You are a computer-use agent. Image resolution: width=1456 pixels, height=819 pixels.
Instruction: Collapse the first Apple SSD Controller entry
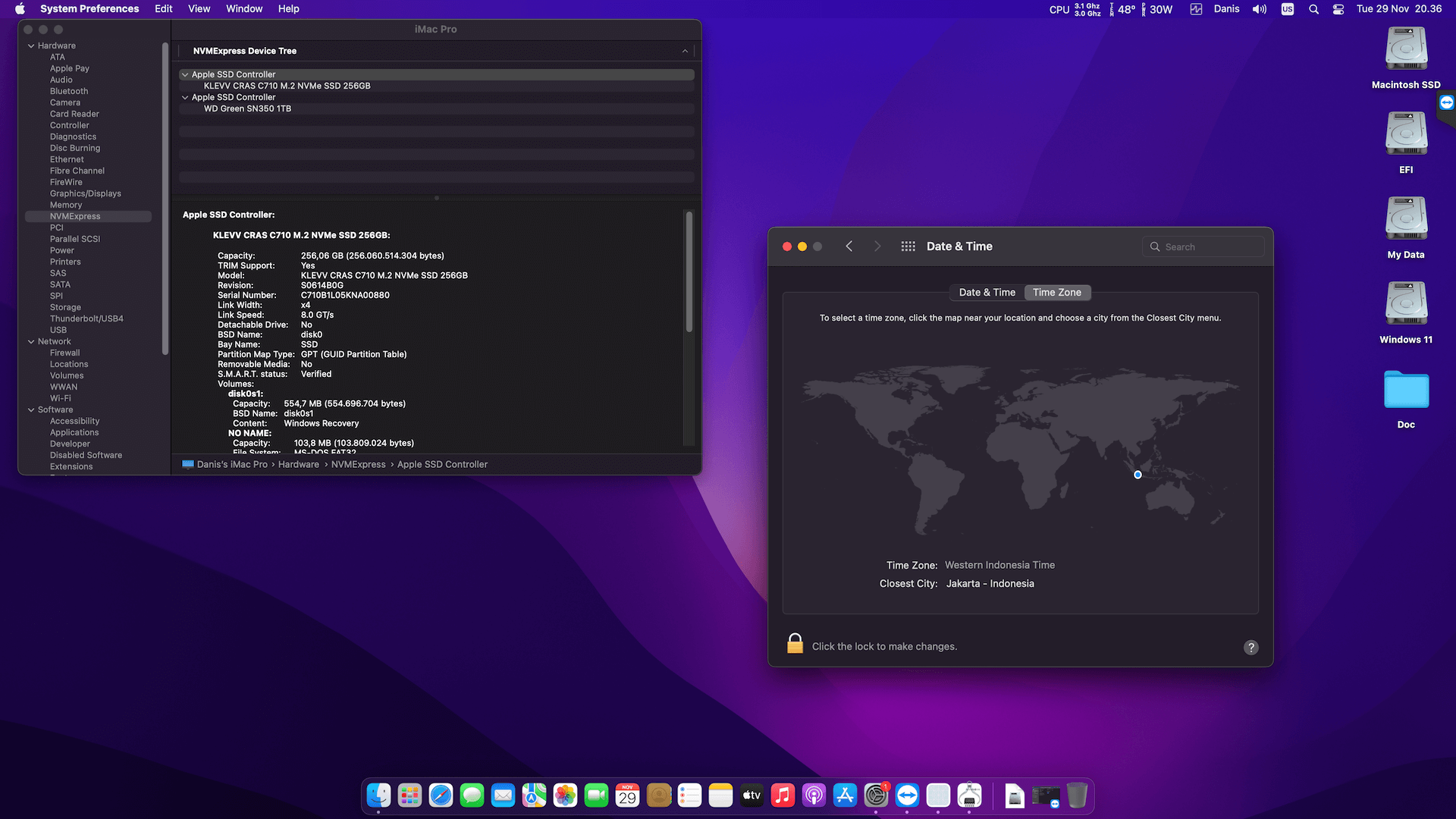(x=184, y=74)
